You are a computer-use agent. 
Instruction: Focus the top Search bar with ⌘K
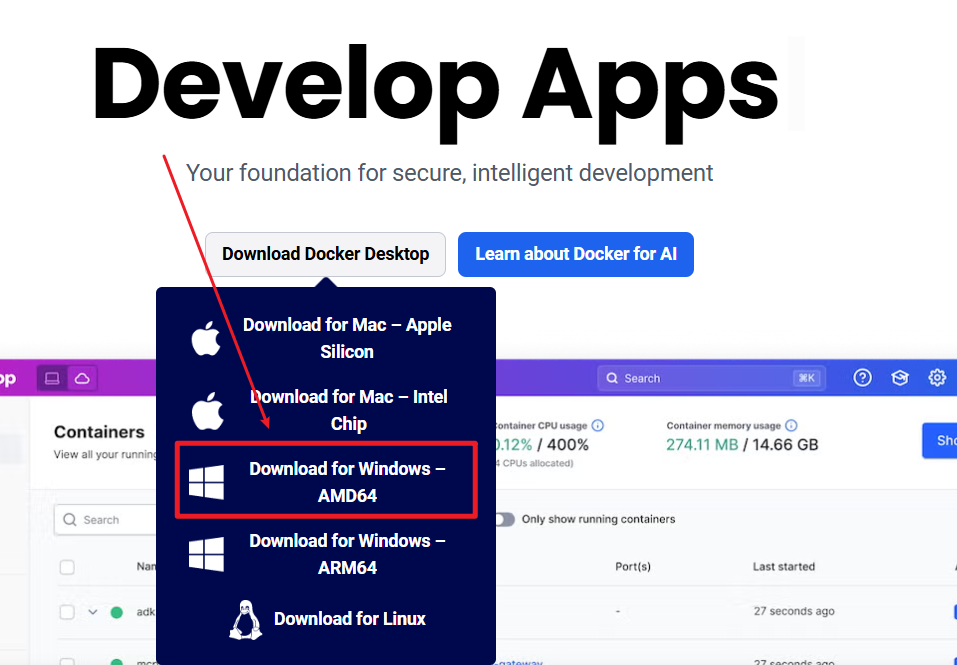712,378
